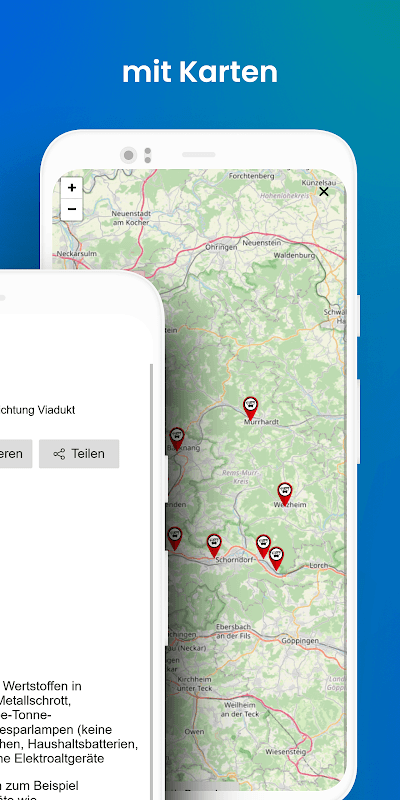Select the map marker at Backnang
Screen dimensions: 400x800
(177, 439)
